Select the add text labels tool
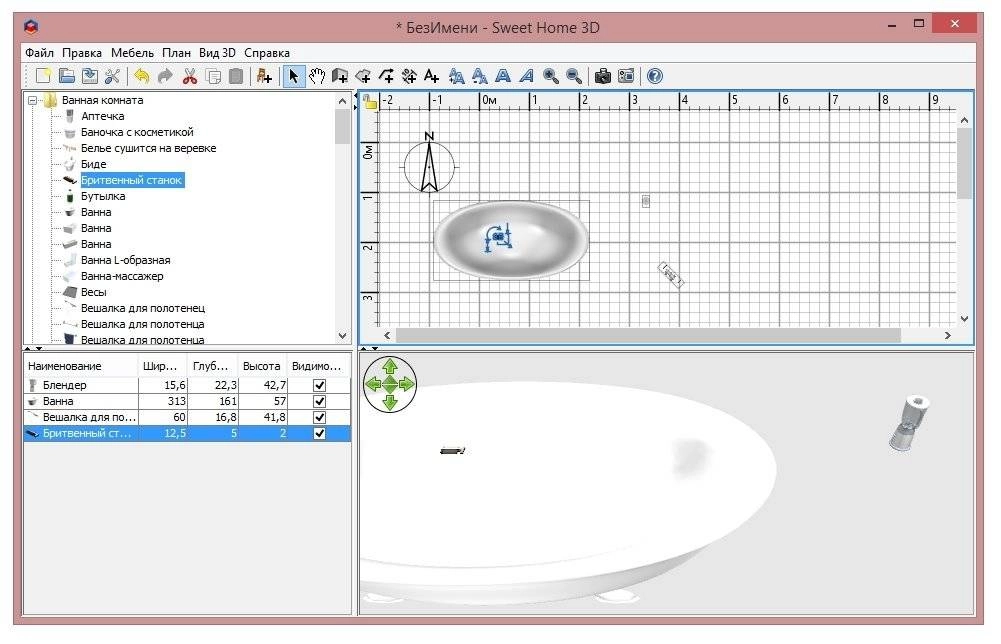This screenshot has width=1001, height=644. 432,76
